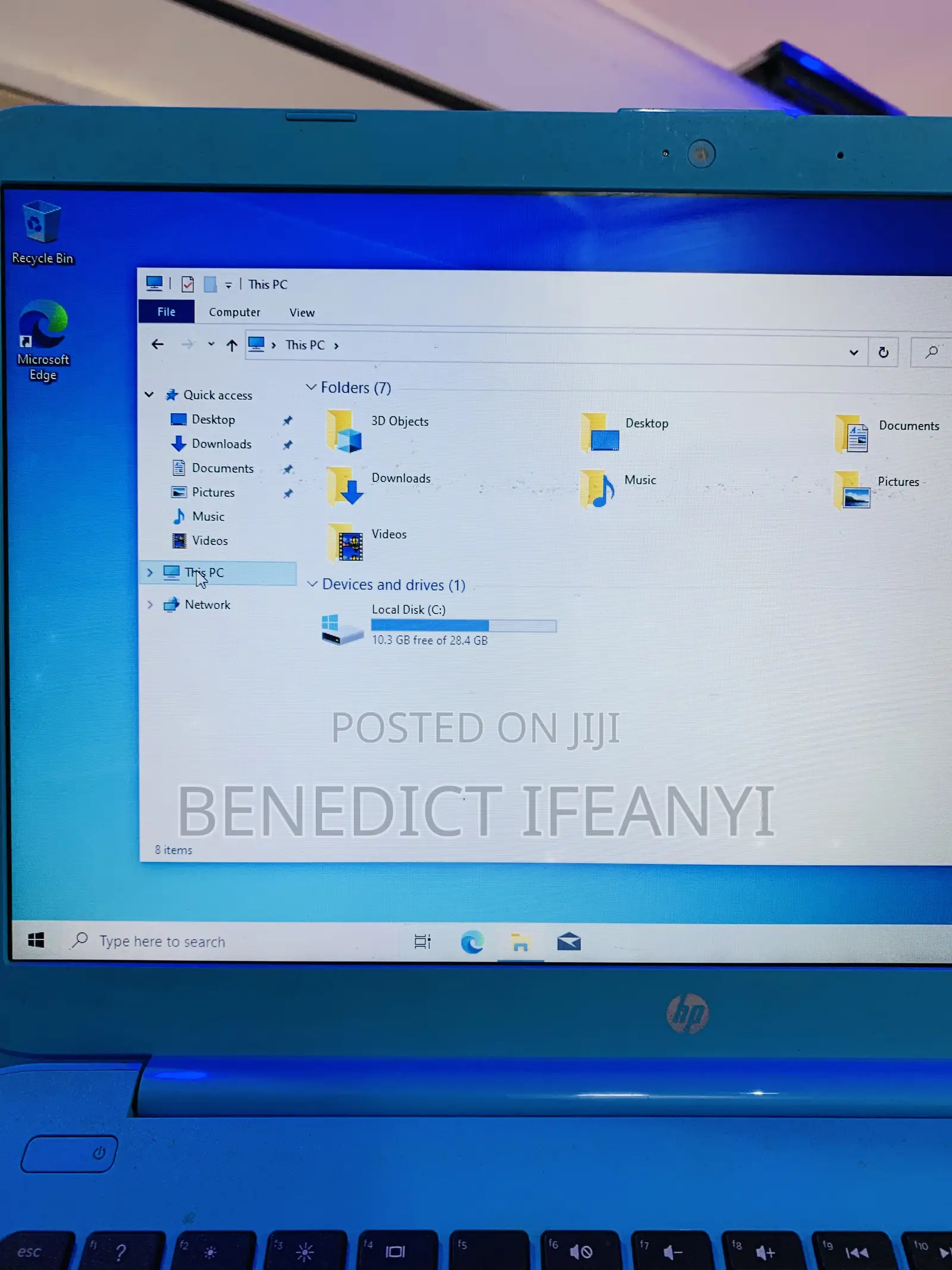
Task: Select Videos in the navigation pane
Action: (209, 540)
